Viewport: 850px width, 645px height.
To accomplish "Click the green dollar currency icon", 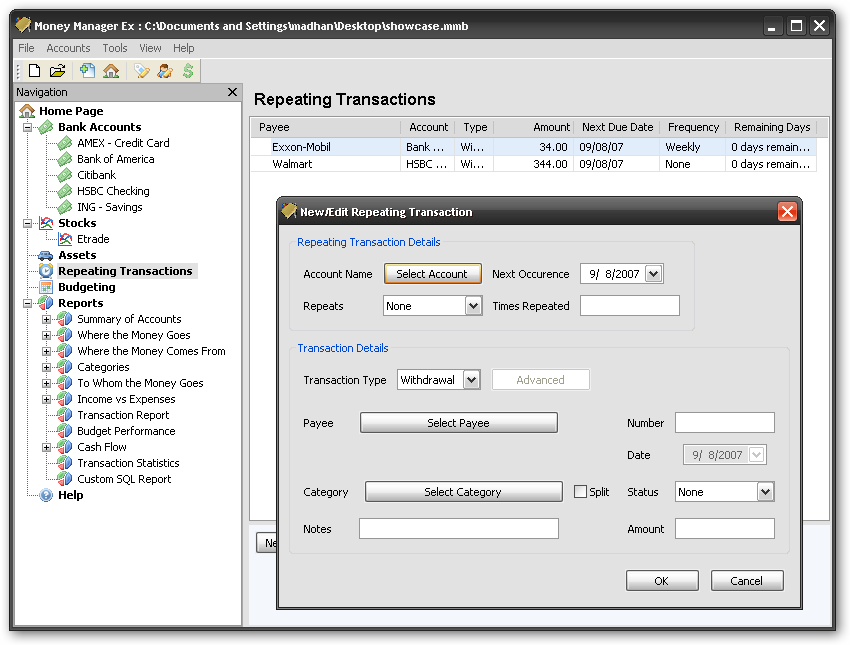I will (188, 71).
